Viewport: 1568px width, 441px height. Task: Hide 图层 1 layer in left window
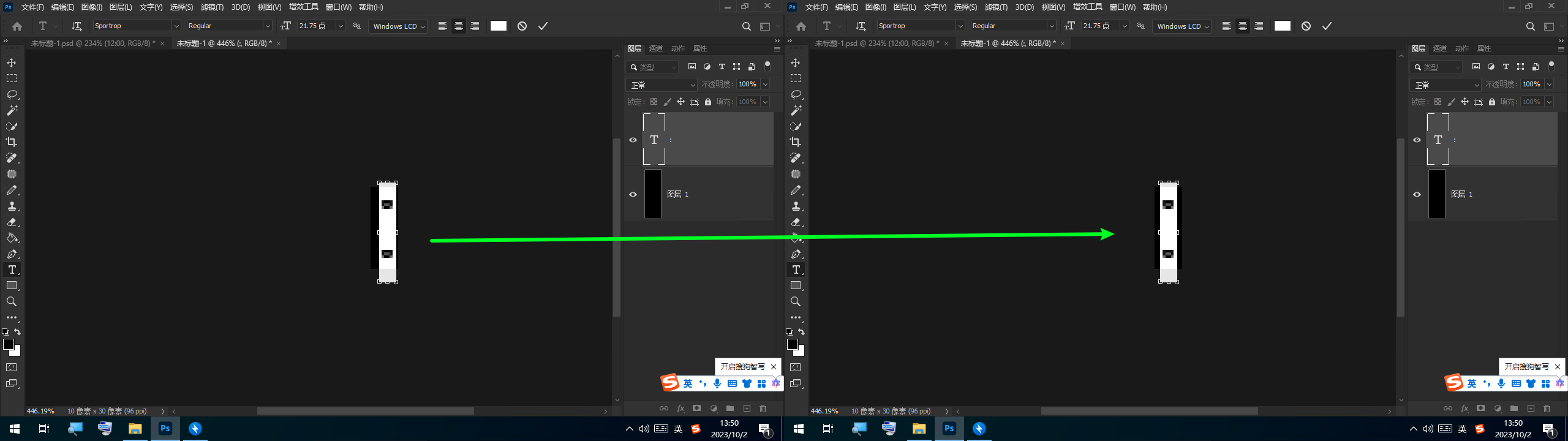(x=633, y=194)
